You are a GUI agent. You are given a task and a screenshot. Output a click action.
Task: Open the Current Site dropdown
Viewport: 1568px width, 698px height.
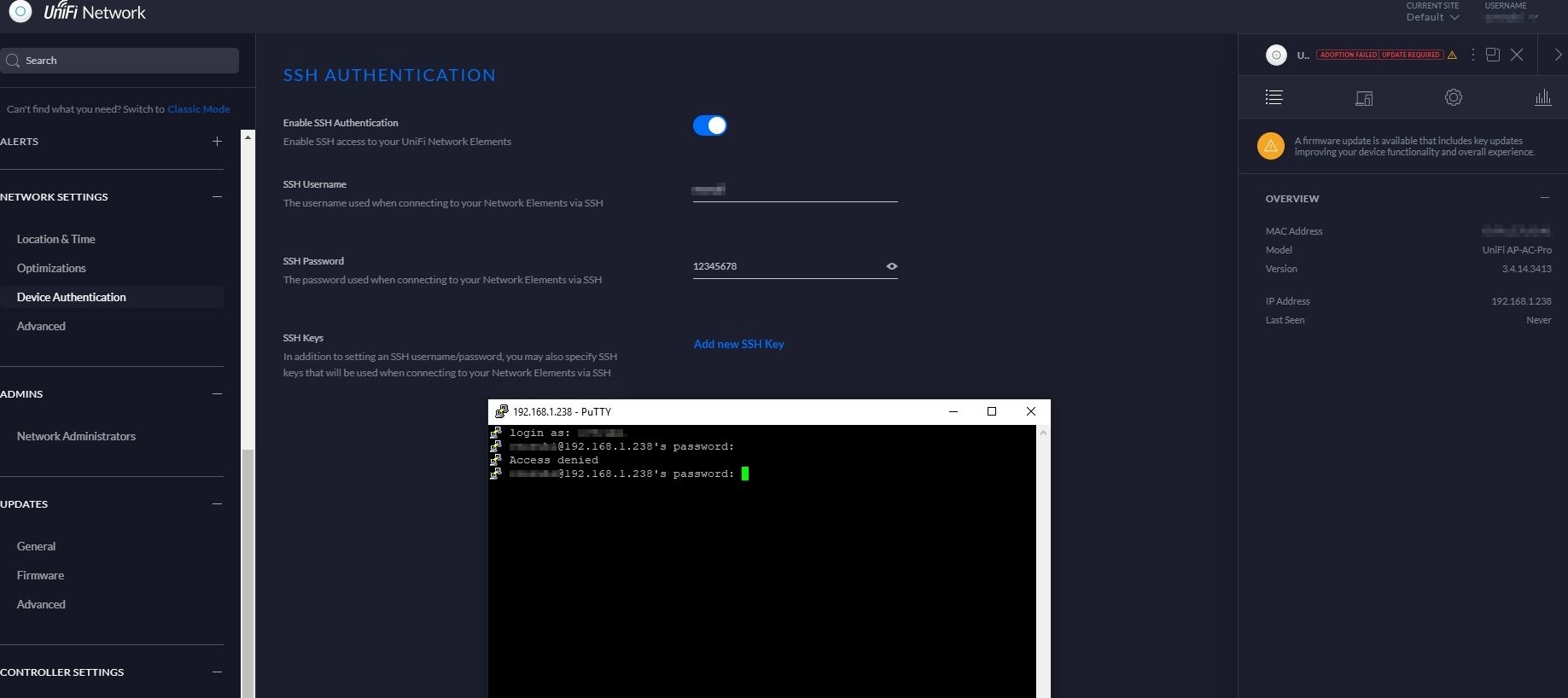(x=1432, y=17)
